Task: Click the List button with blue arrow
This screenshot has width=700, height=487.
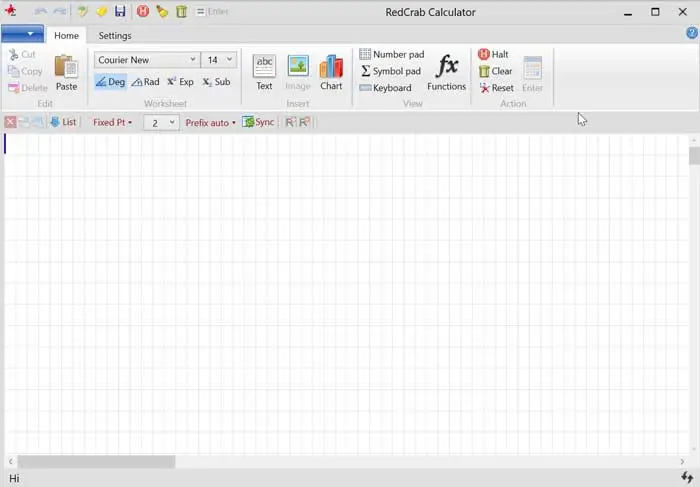Action: point(63,122)
